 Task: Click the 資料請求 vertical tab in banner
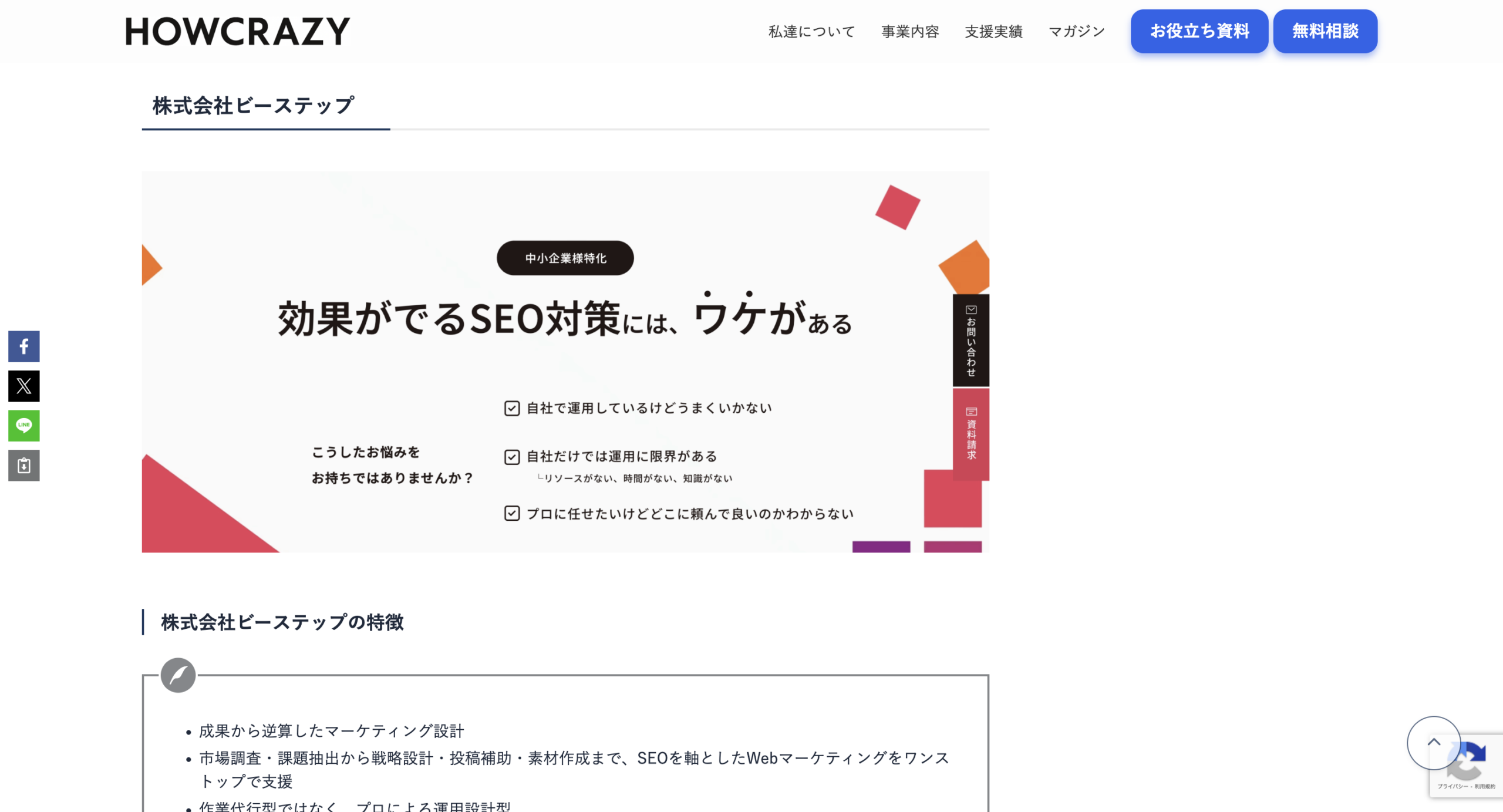[970, 434]
